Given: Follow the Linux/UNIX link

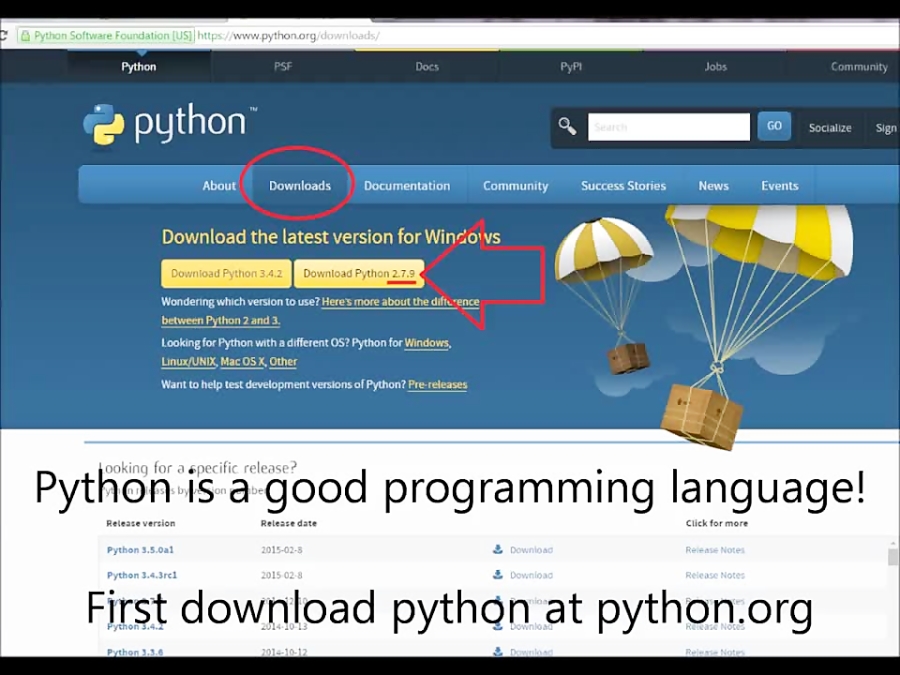Looking at the screenshot, I should pos(188,362).
